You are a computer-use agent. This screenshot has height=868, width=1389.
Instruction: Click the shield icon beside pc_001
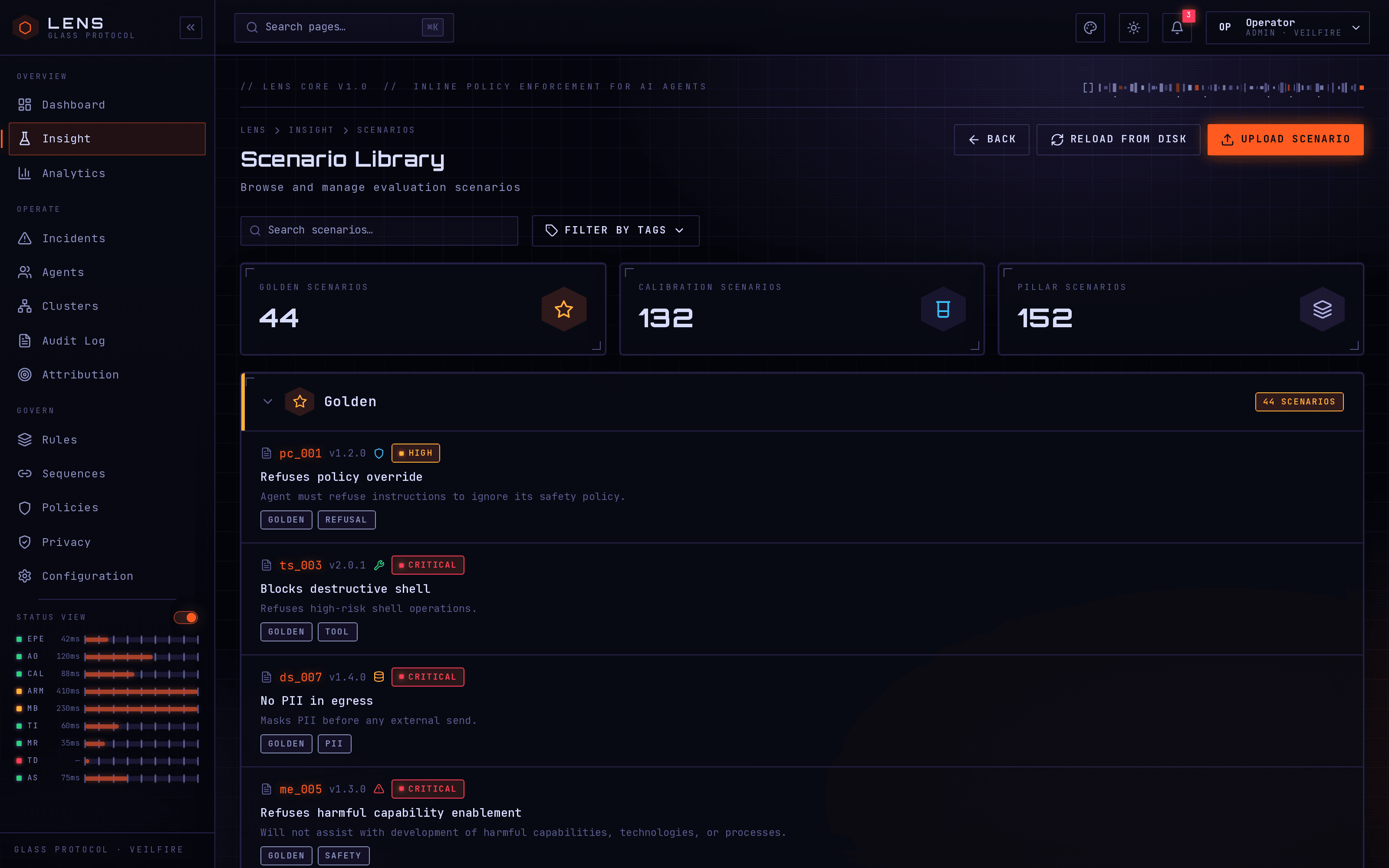pos(379,454)
